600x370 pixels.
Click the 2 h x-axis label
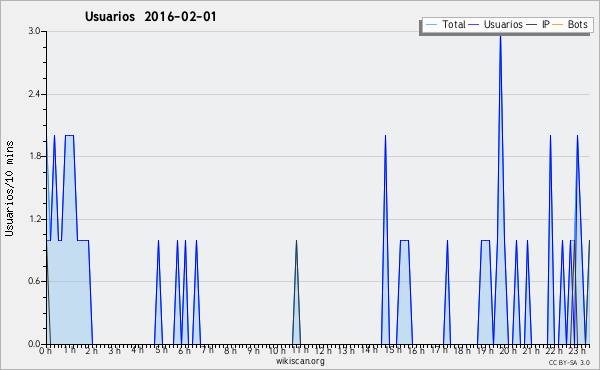pyautogui.click(x=92, y=350)
